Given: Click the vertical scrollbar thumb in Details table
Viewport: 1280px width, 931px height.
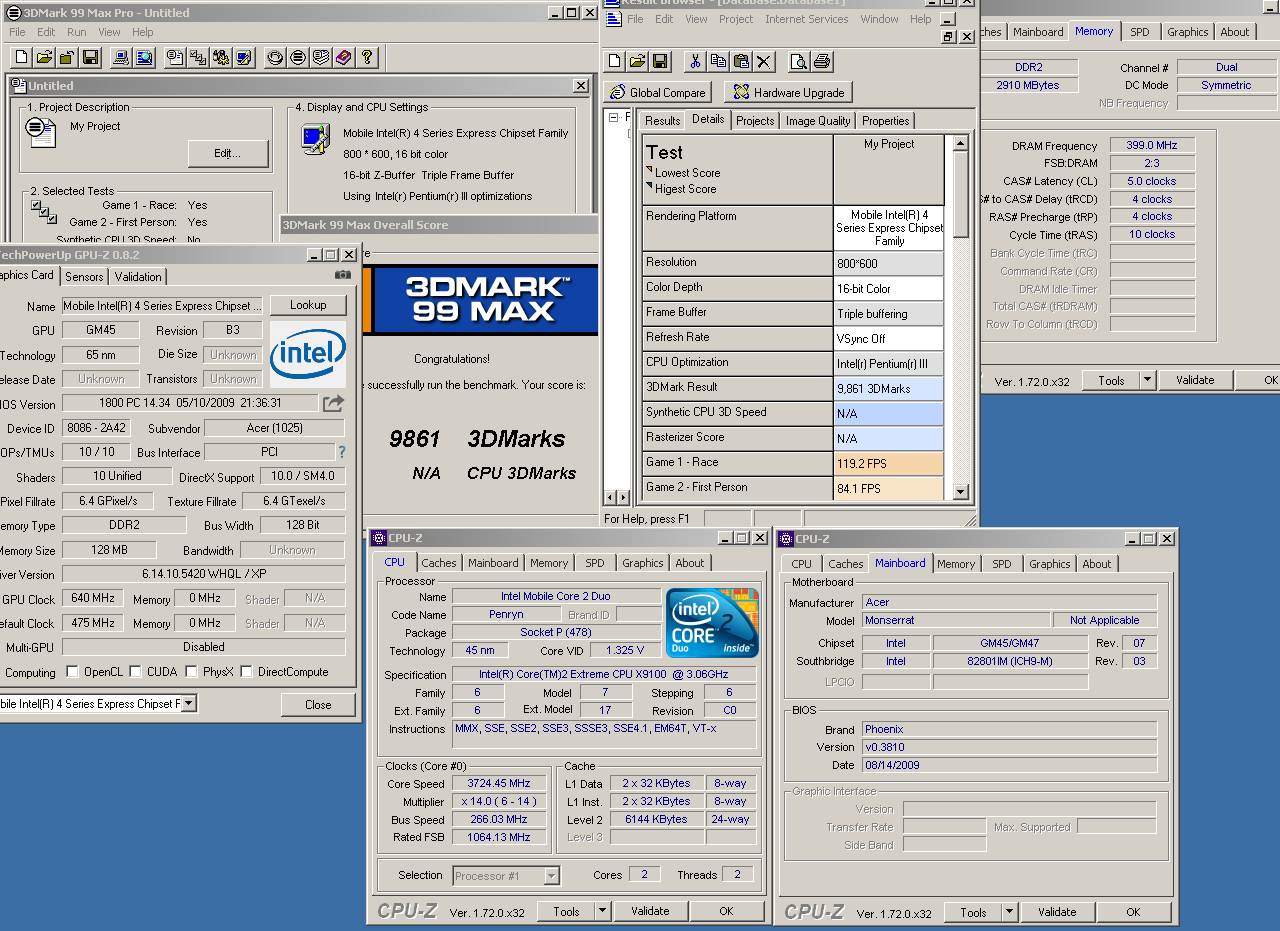Looking at the screenshot, I should click(960, 195).
